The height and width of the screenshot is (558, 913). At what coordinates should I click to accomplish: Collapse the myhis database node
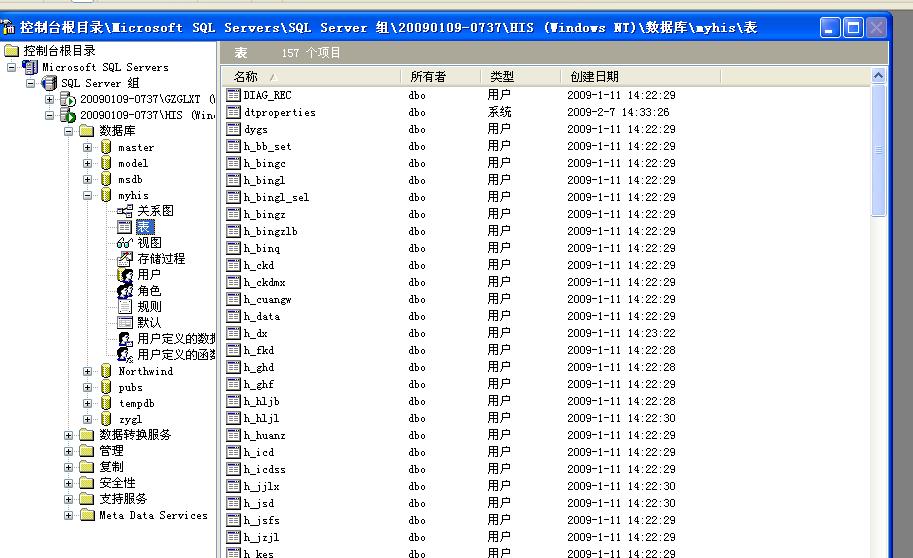87,196
